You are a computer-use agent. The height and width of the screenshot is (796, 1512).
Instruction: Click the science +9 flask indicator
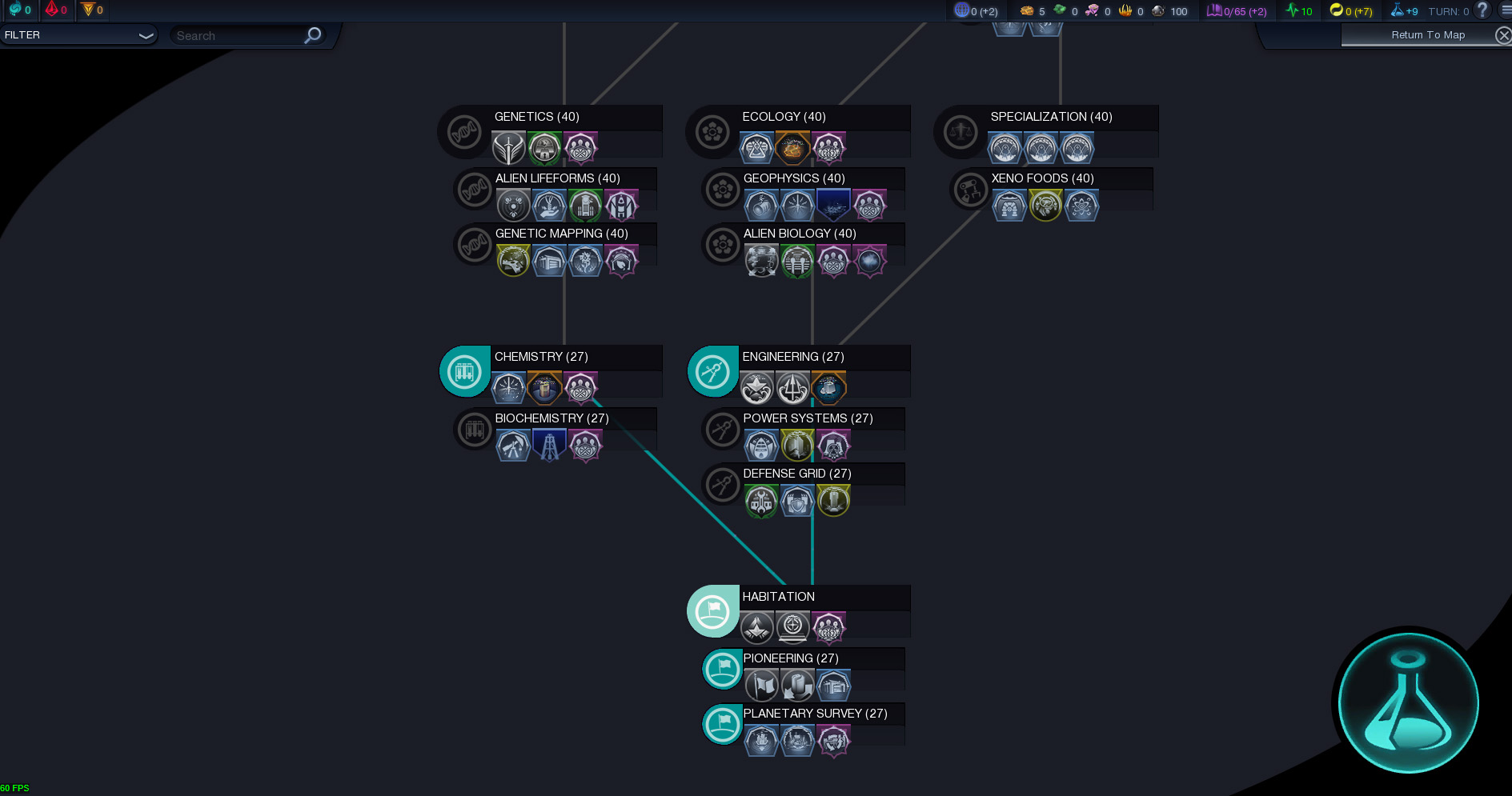coord(1404,11)
